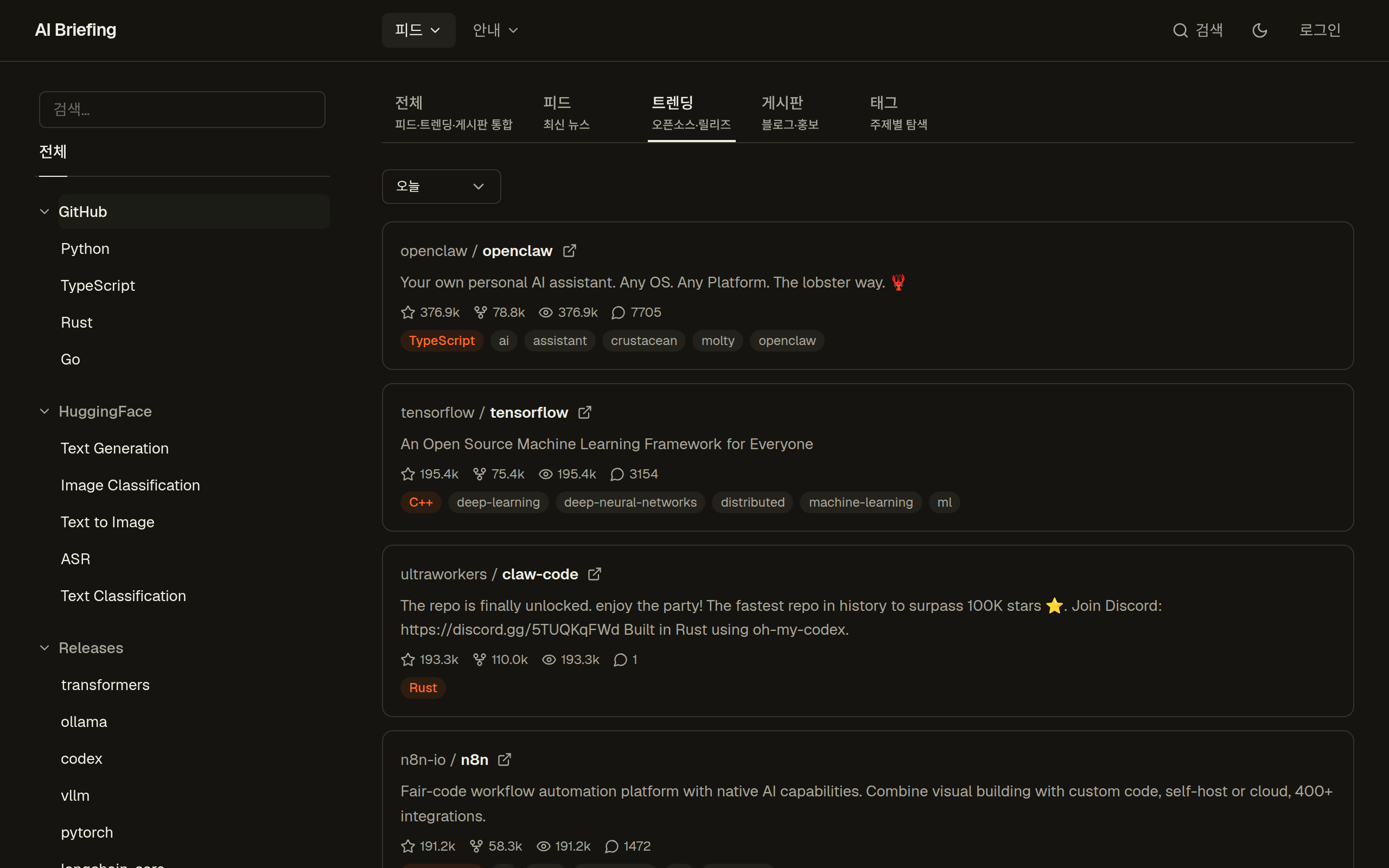The height and width of the screenshot is (868, 1389).
Task: Select the 트렌딩 tab
Action: click(691, 113)
